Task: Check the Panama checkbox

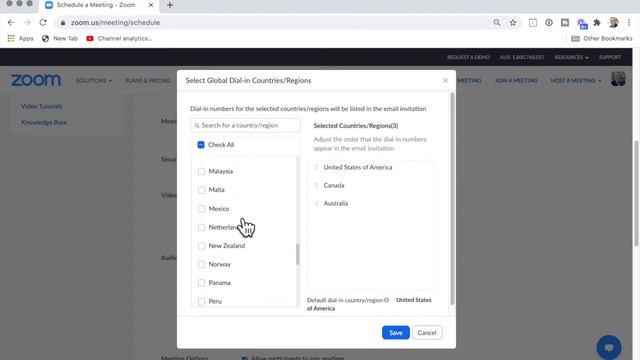Action: 201,283
